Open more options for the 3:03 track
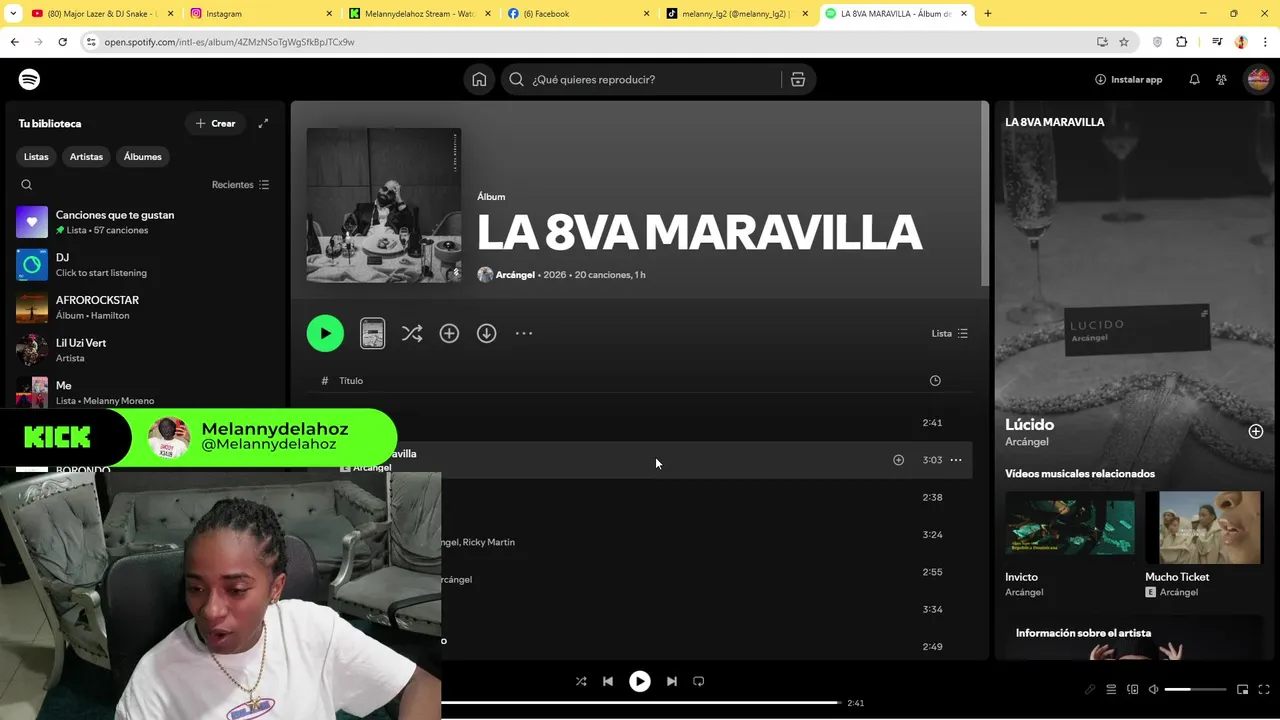This screenshot has width=1280, height=720. pyautogui.click(x=956, y=460)
